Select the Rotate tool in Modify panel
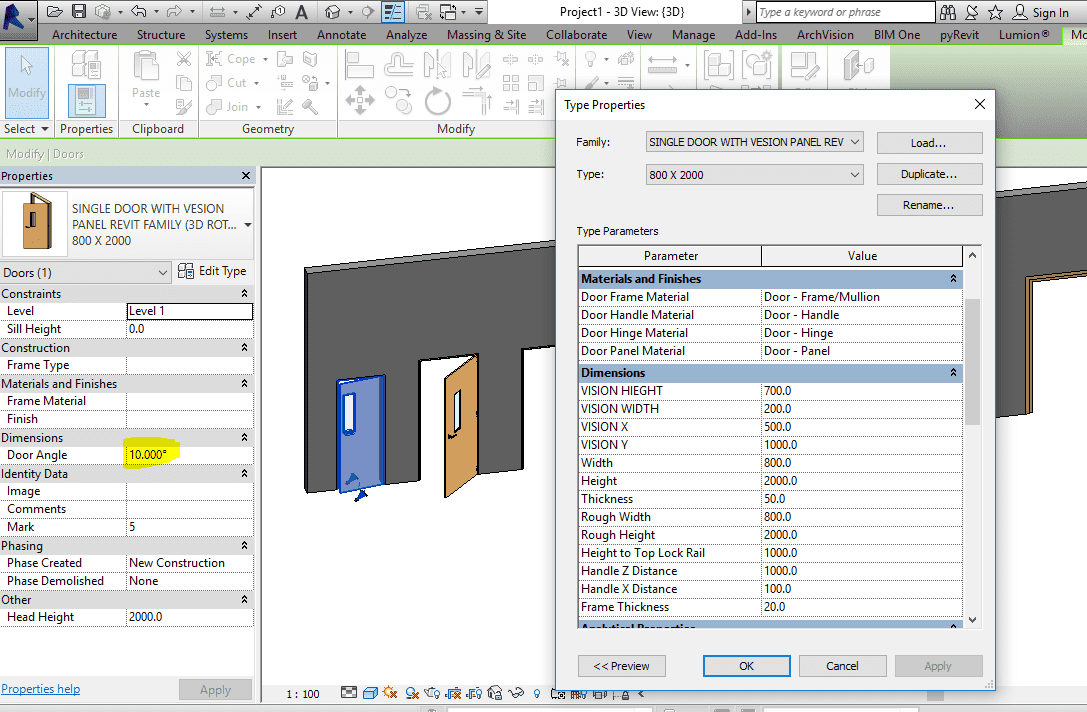 point(437,100)
